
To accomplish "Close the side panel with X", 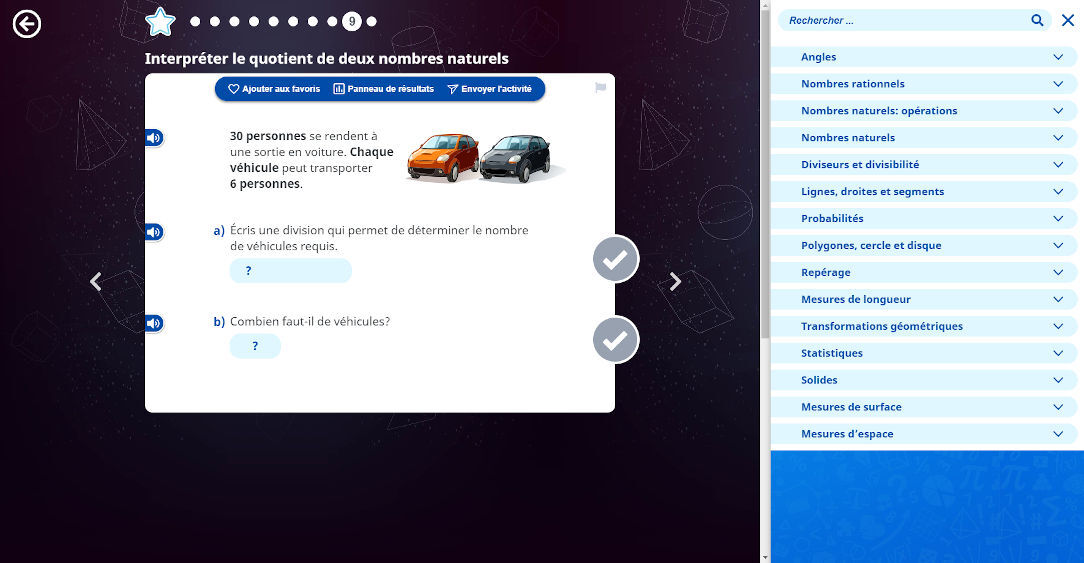I will point(1067,20).
